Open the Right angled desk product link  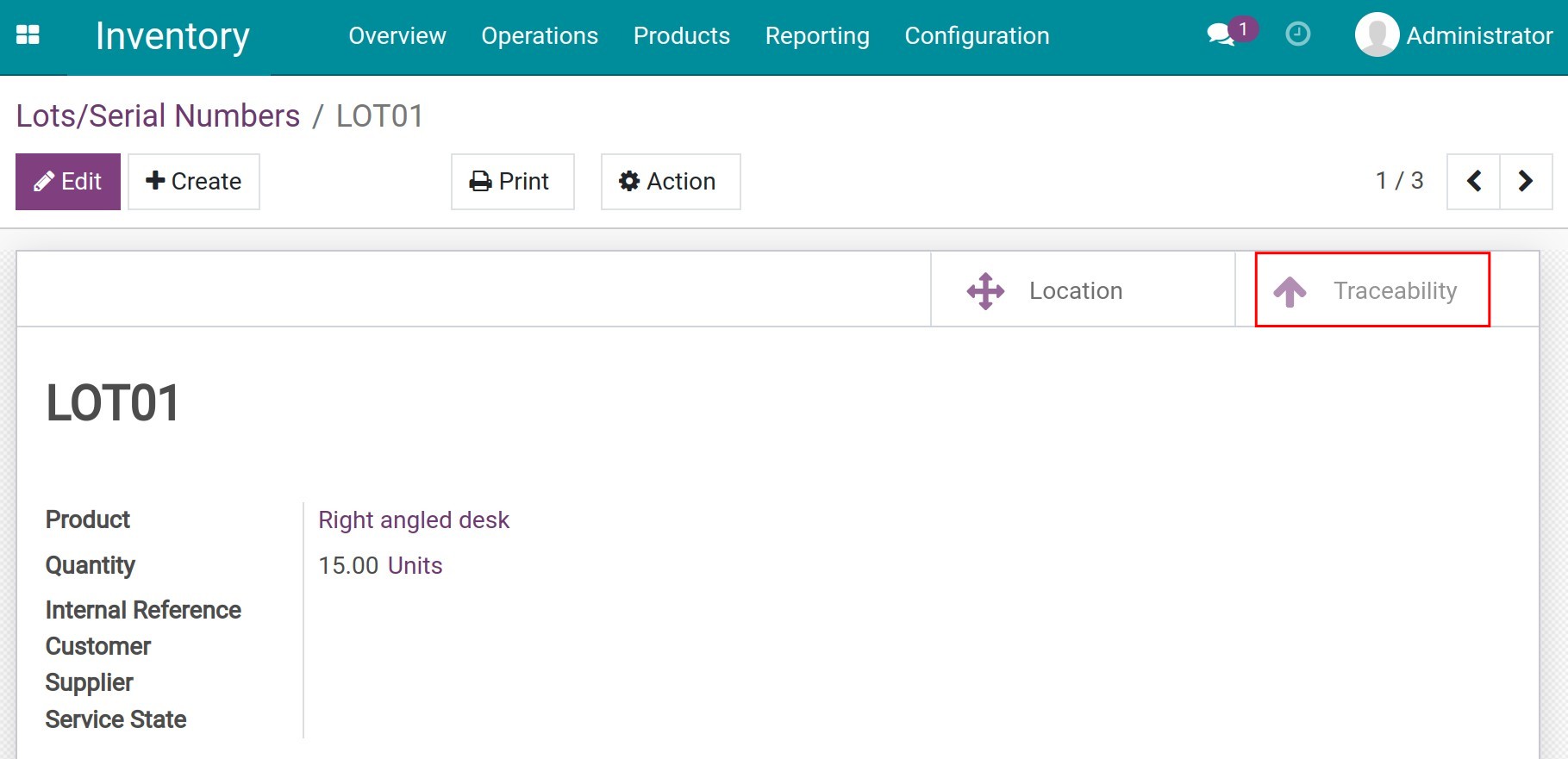pyautogui.click(x=414, y=520)
